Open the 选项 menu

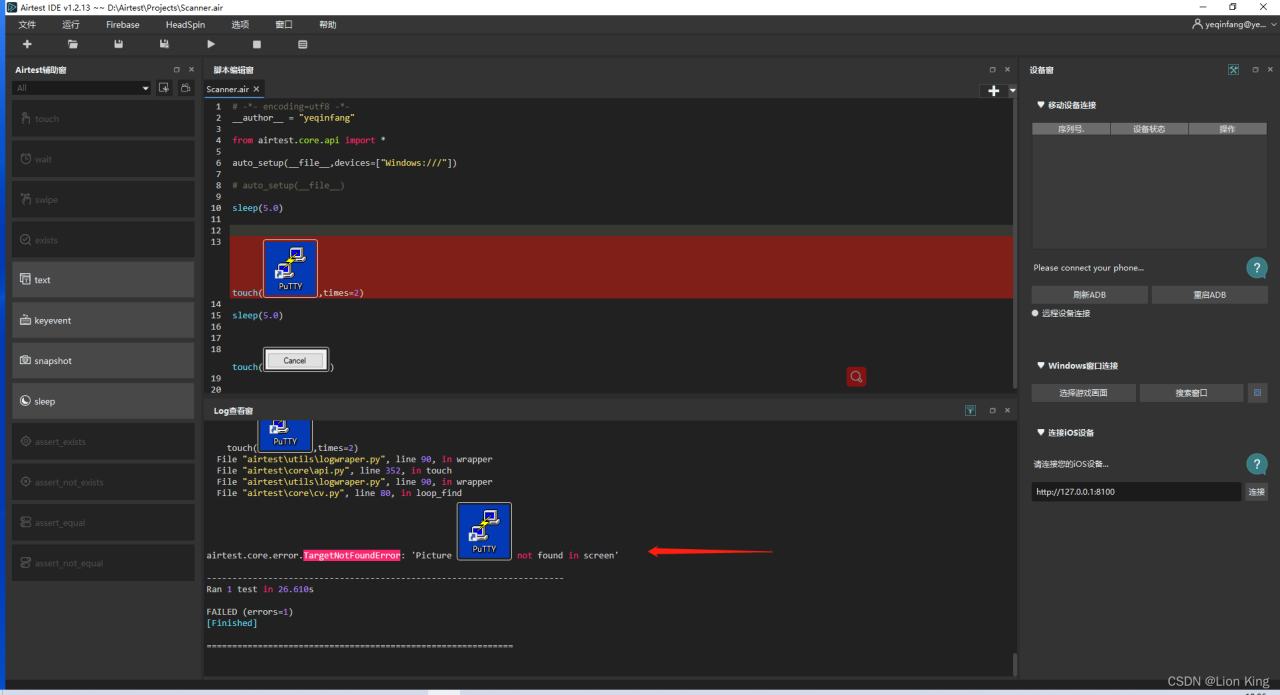pyautogui.click(x=240, y=24)
